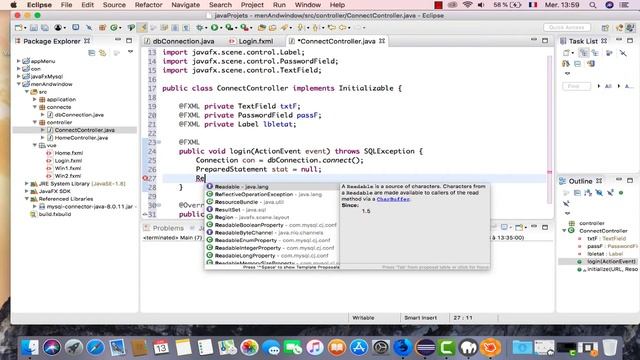Select ReflectiveOperationException from the proposals
This screenshot has height=360, width=640.
point(271,194)
